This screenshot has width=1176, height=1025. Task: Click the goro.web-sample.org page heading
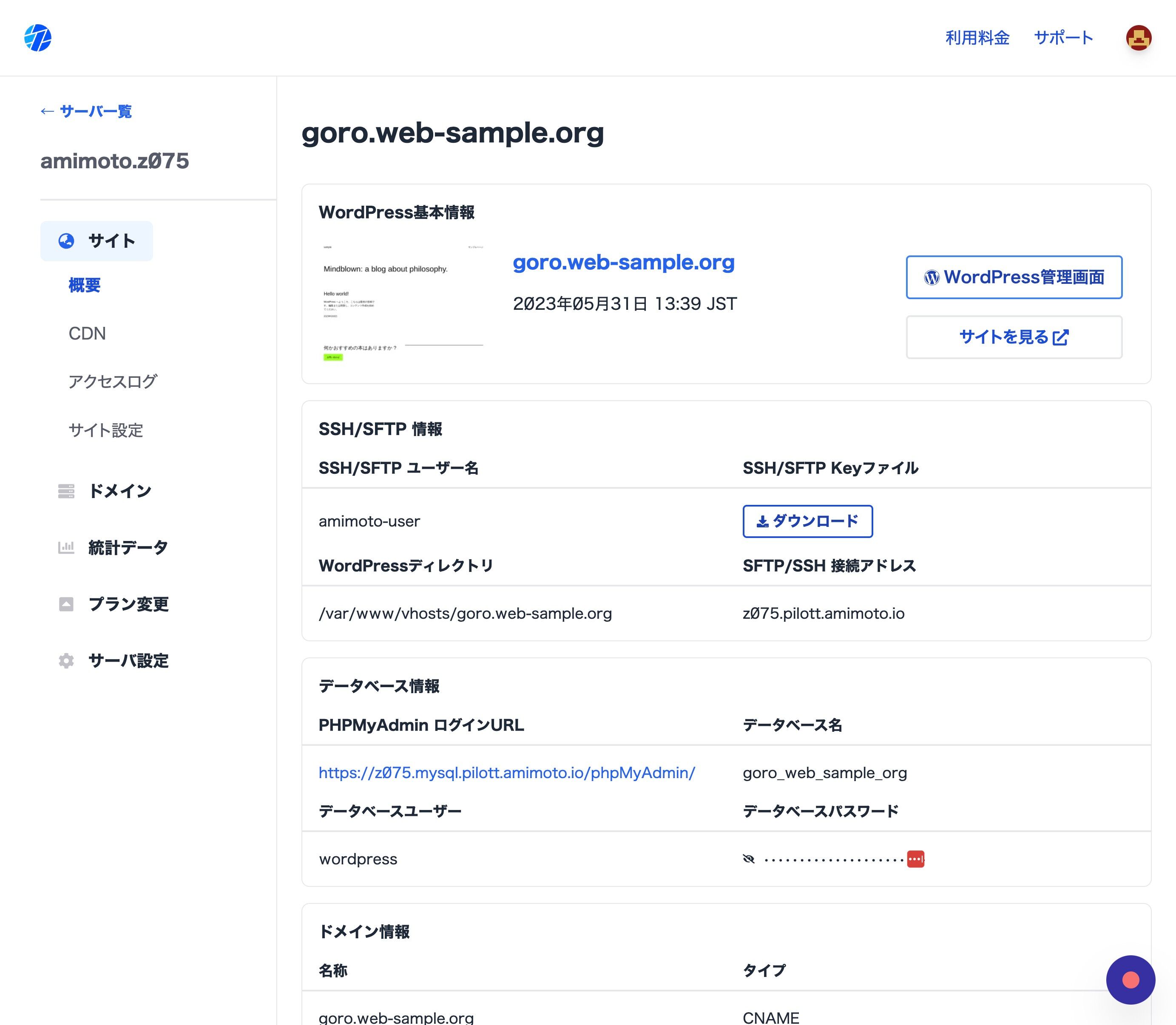coord(453,133)
